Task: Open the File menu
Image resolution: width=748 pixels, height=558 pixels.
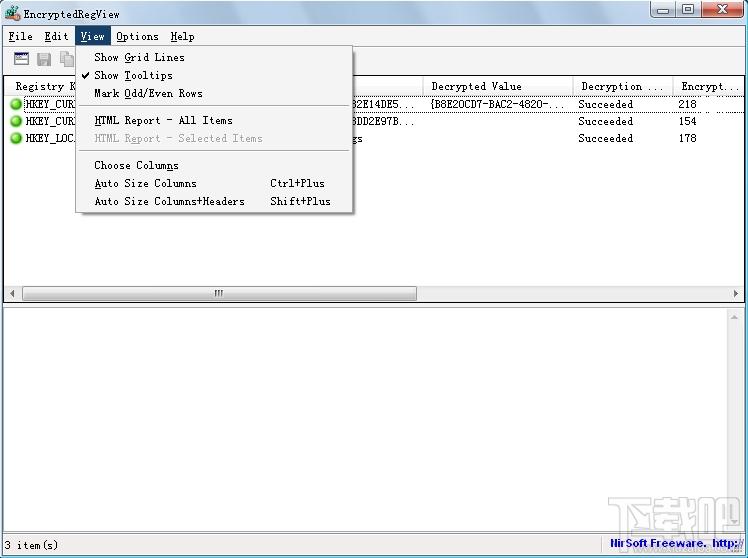Action: coord(21,36)
